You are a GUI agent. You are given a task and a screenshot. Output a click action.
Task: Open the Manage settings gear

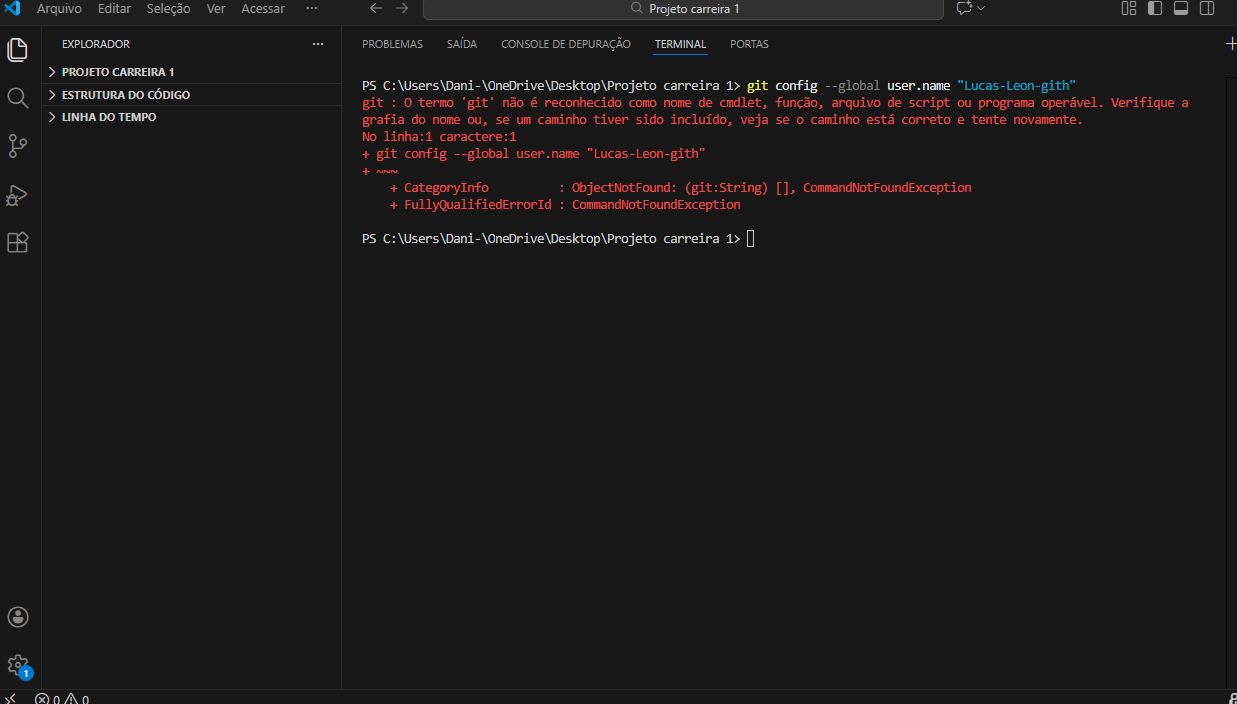17,665
